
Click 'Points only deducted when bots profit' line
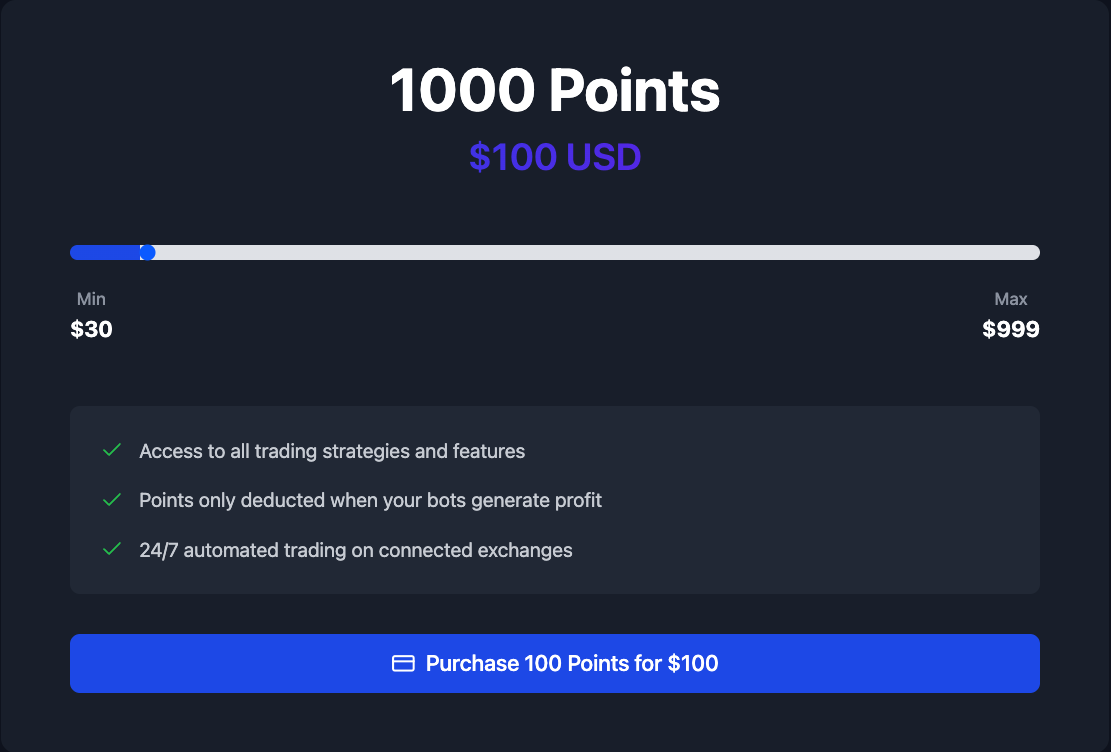370,500
